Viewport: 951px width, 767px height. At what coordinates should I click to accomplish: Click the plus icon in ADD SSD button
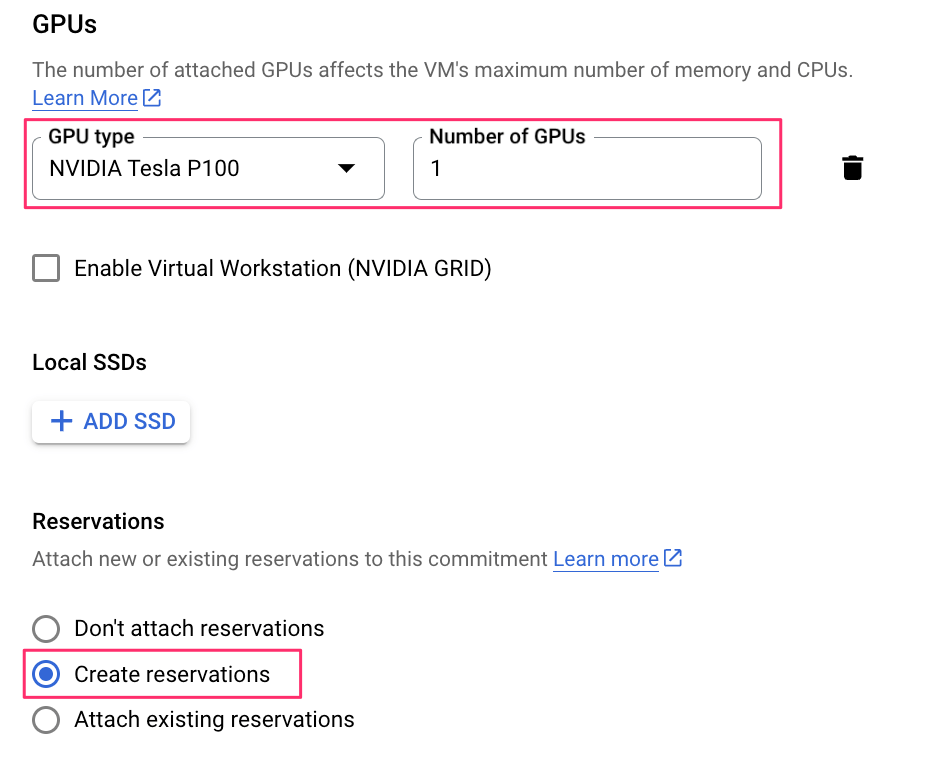(x=63, y=421)
